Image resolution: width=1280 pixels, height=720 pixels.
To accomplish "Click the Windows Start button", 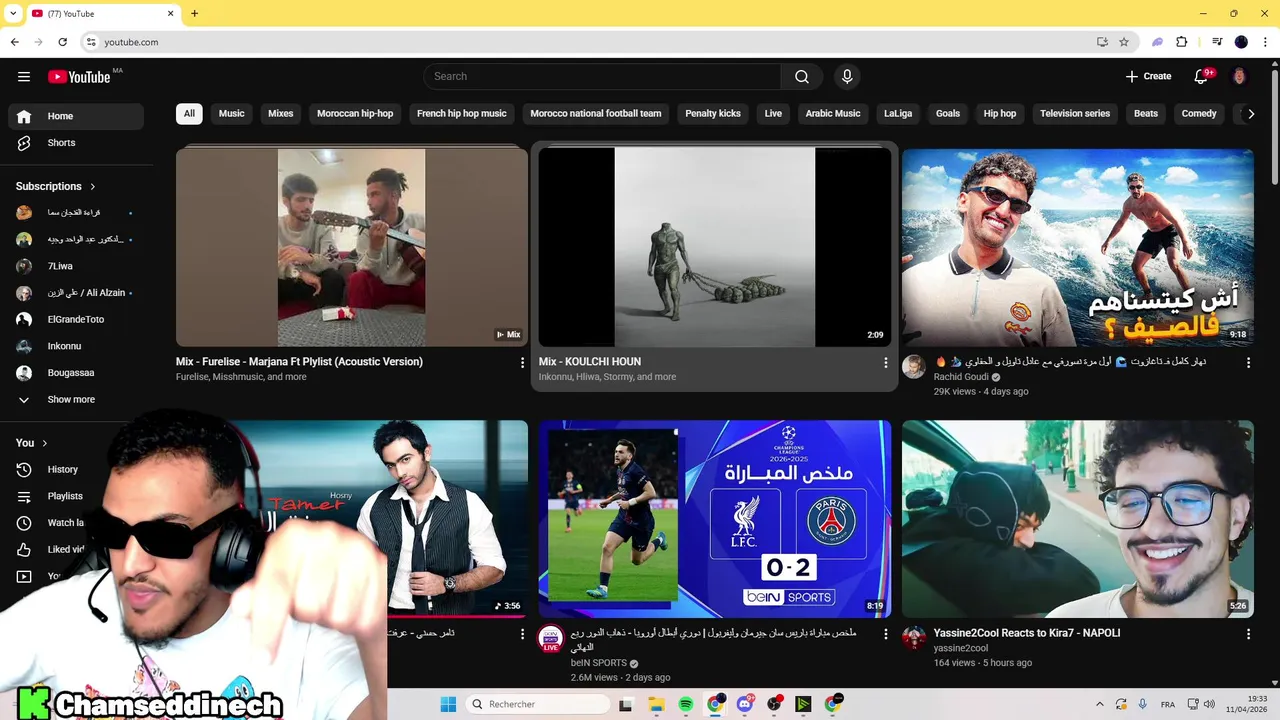I will point(448,704).
